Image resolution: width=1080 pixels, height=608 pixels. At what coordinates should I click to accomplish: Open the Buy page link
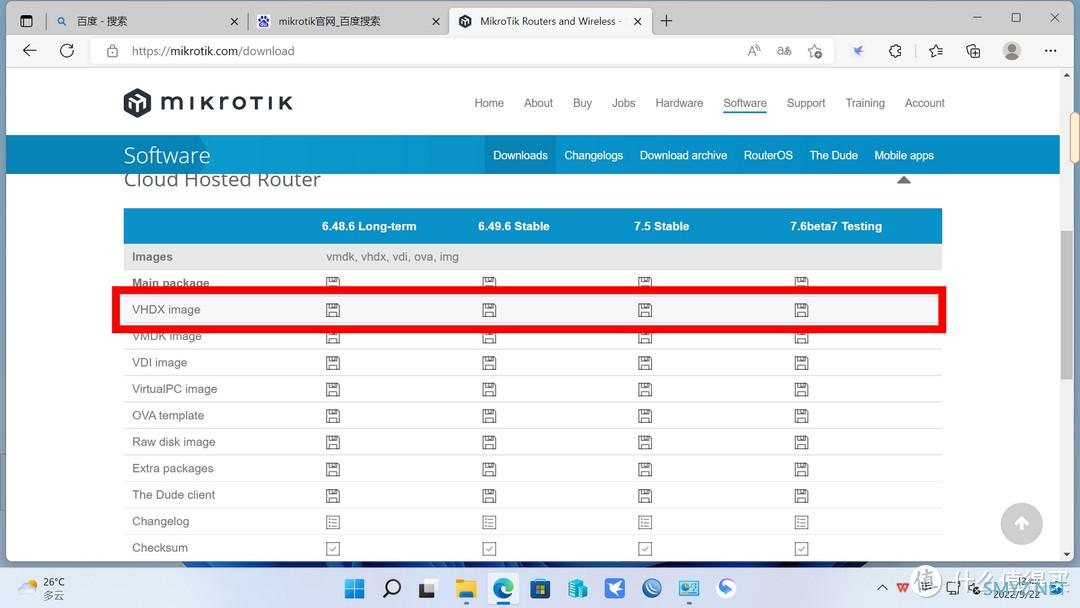click(582, 103)
